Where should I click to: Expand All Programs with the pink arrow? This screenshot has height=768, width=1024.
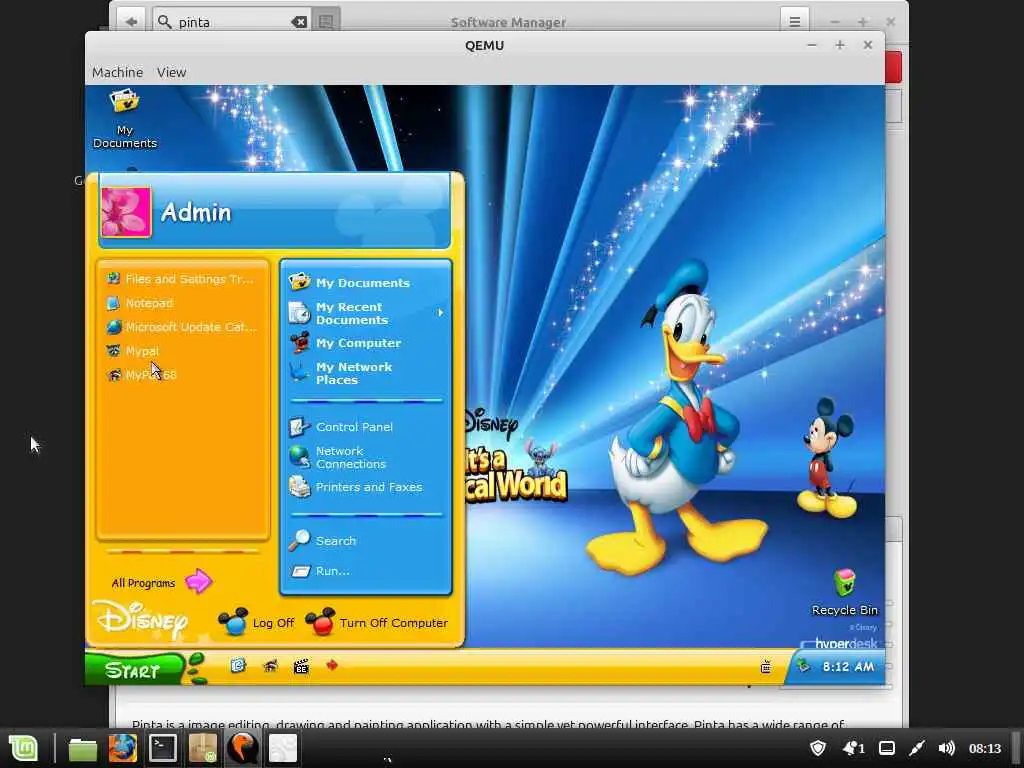point(199,581)
